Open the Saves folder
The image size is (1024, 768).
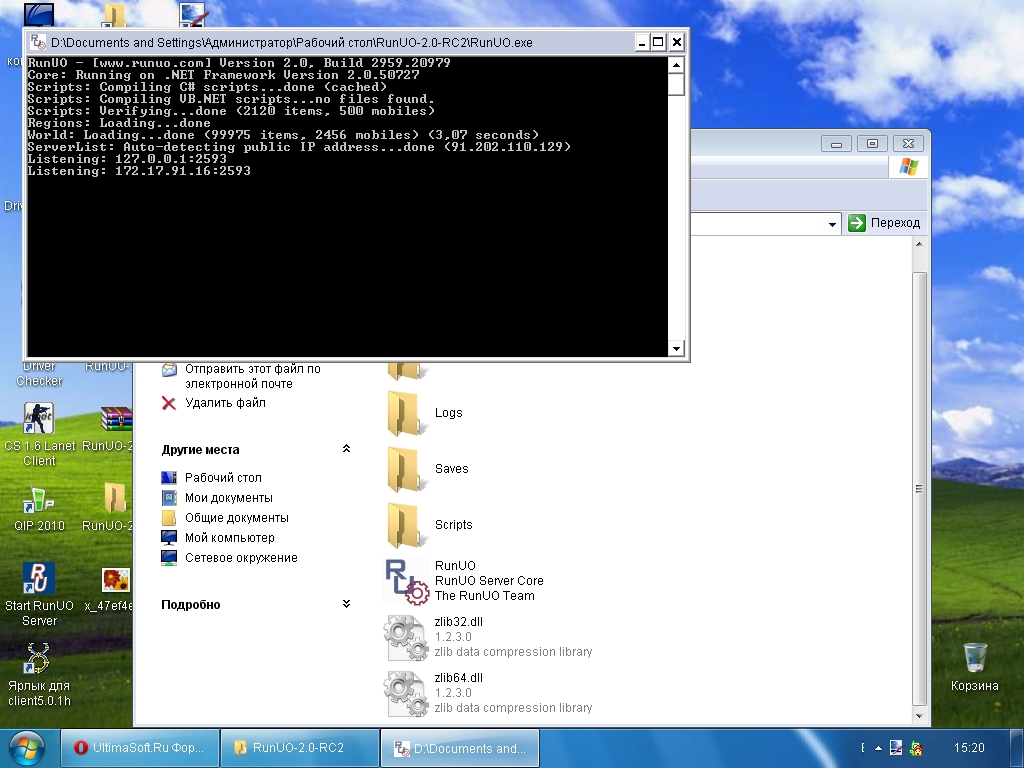click(x=404, y=468)
